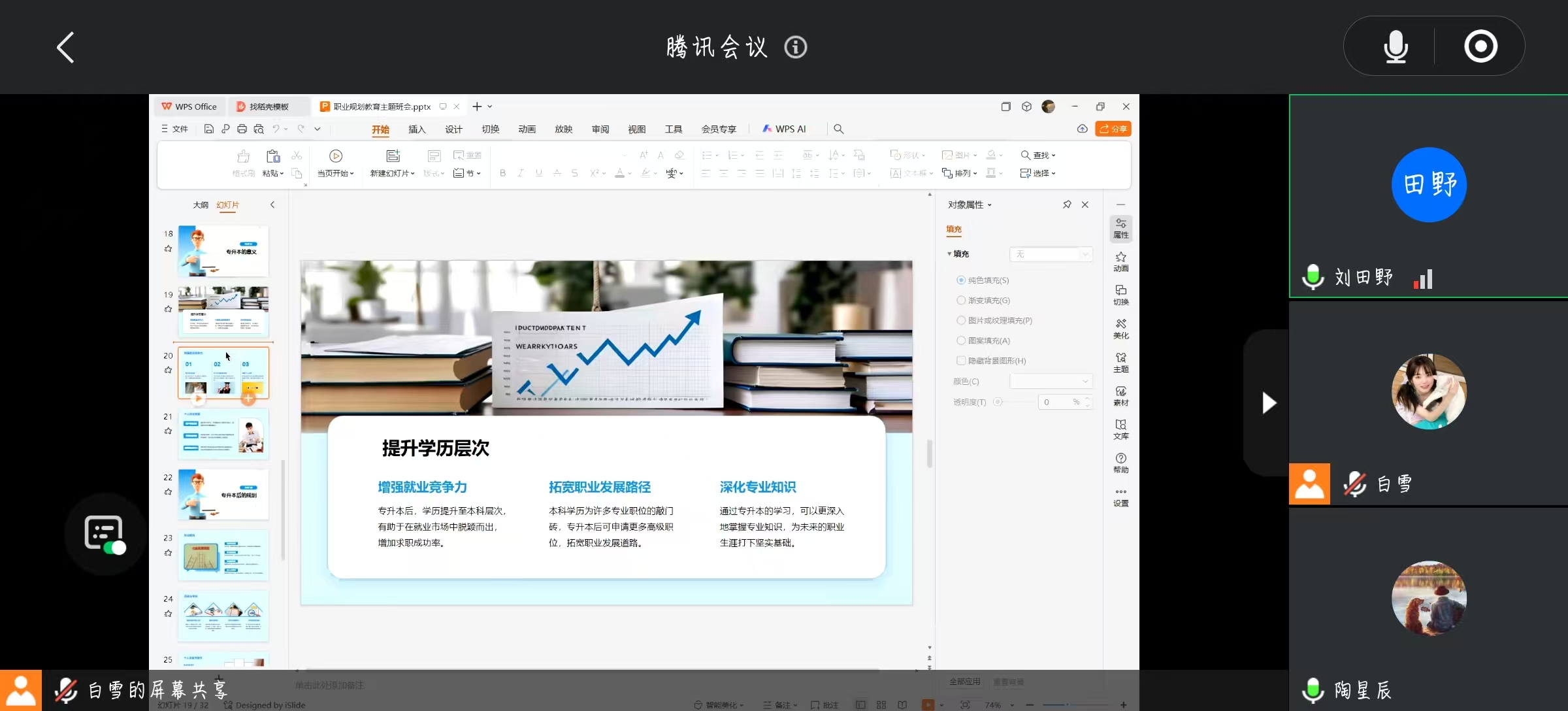Open the 审阅 ribbon tab
This screenshot has width=1568, height=711.
(x=600, y=129)
